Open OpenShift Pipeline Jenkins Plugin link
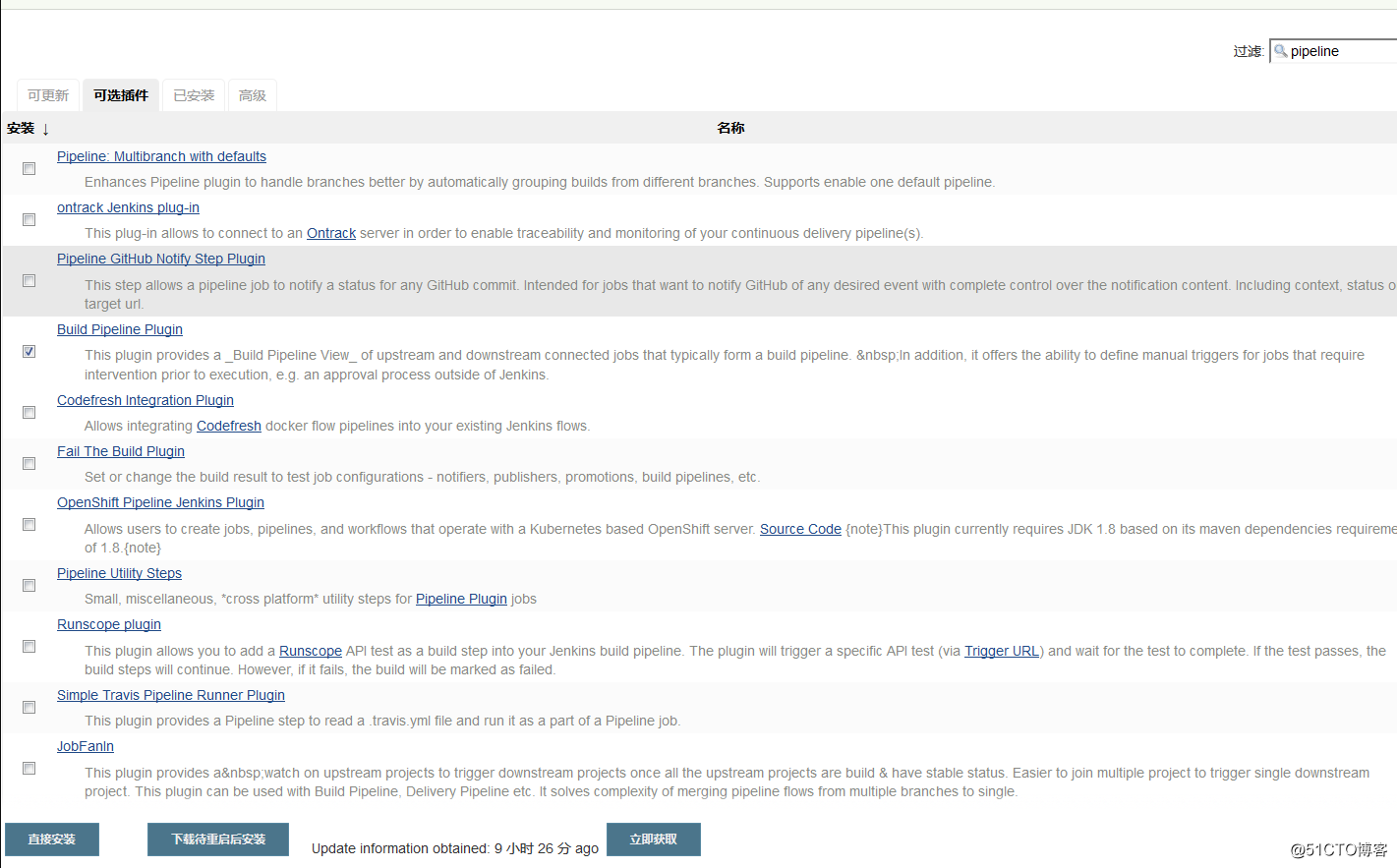The image size is (1397, 868). [160, 502]
